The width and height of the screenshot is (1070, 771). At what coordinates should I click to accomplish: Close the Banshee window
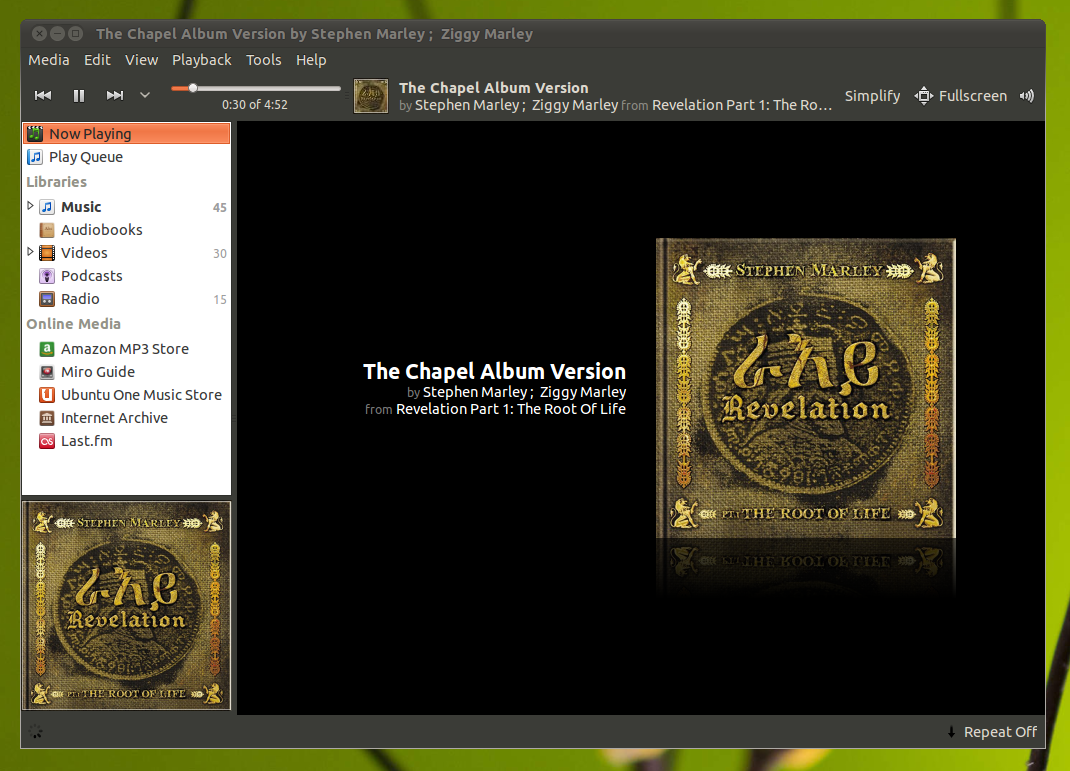coord(40,33)
